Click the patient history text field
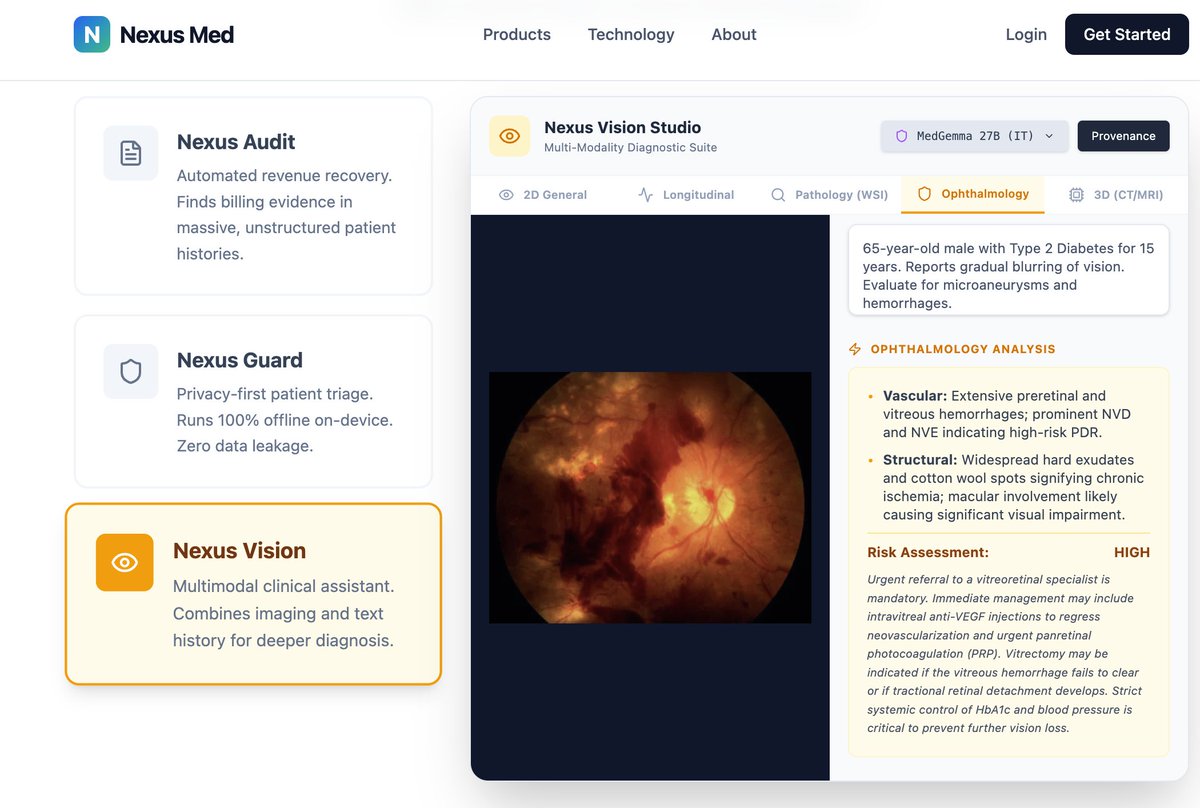The height and width of the screenshot is (808, 1200). 1009,270
